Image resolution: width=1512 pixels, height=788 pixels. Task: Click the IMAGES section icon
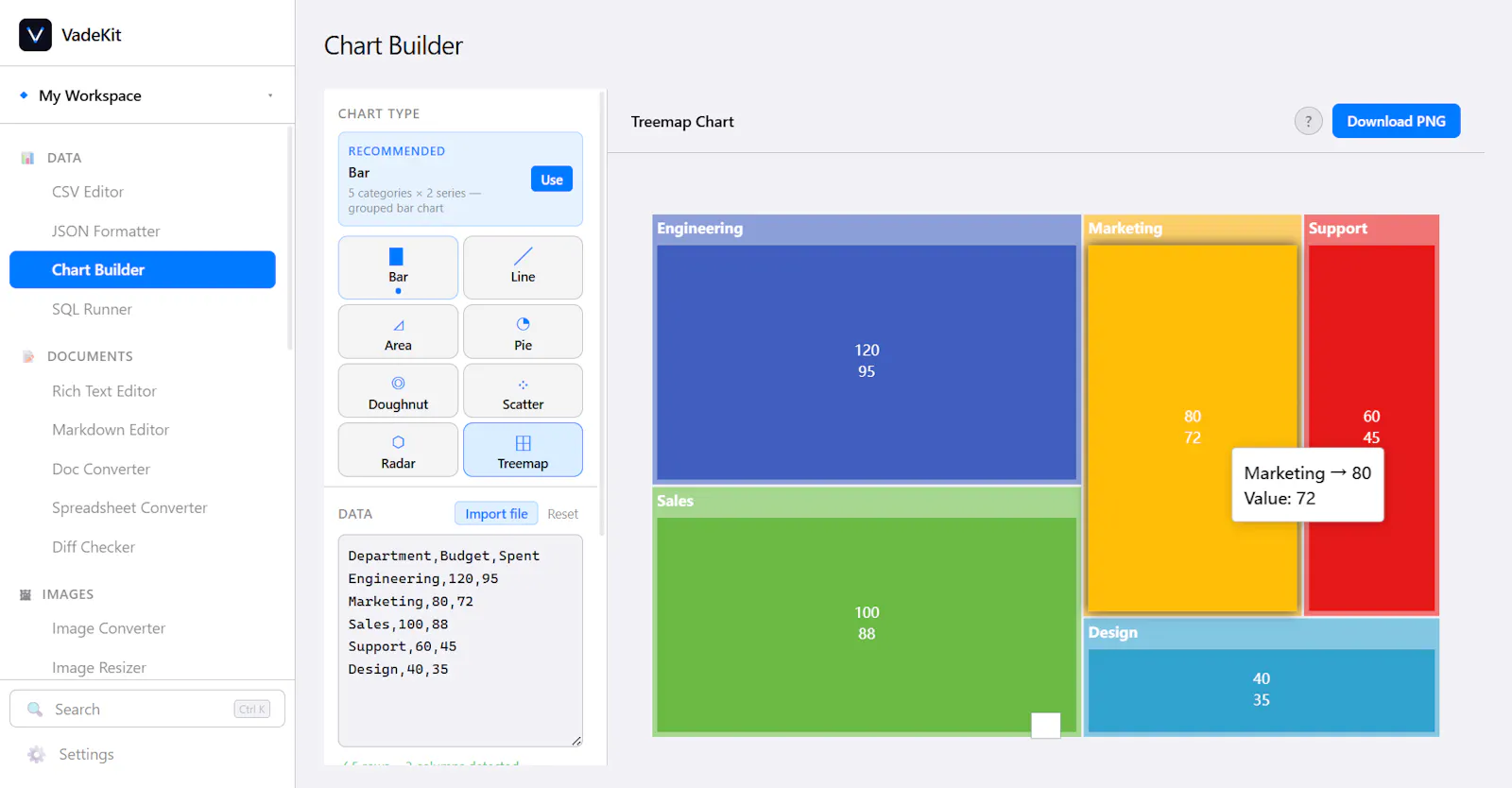(x=26, y=594)
